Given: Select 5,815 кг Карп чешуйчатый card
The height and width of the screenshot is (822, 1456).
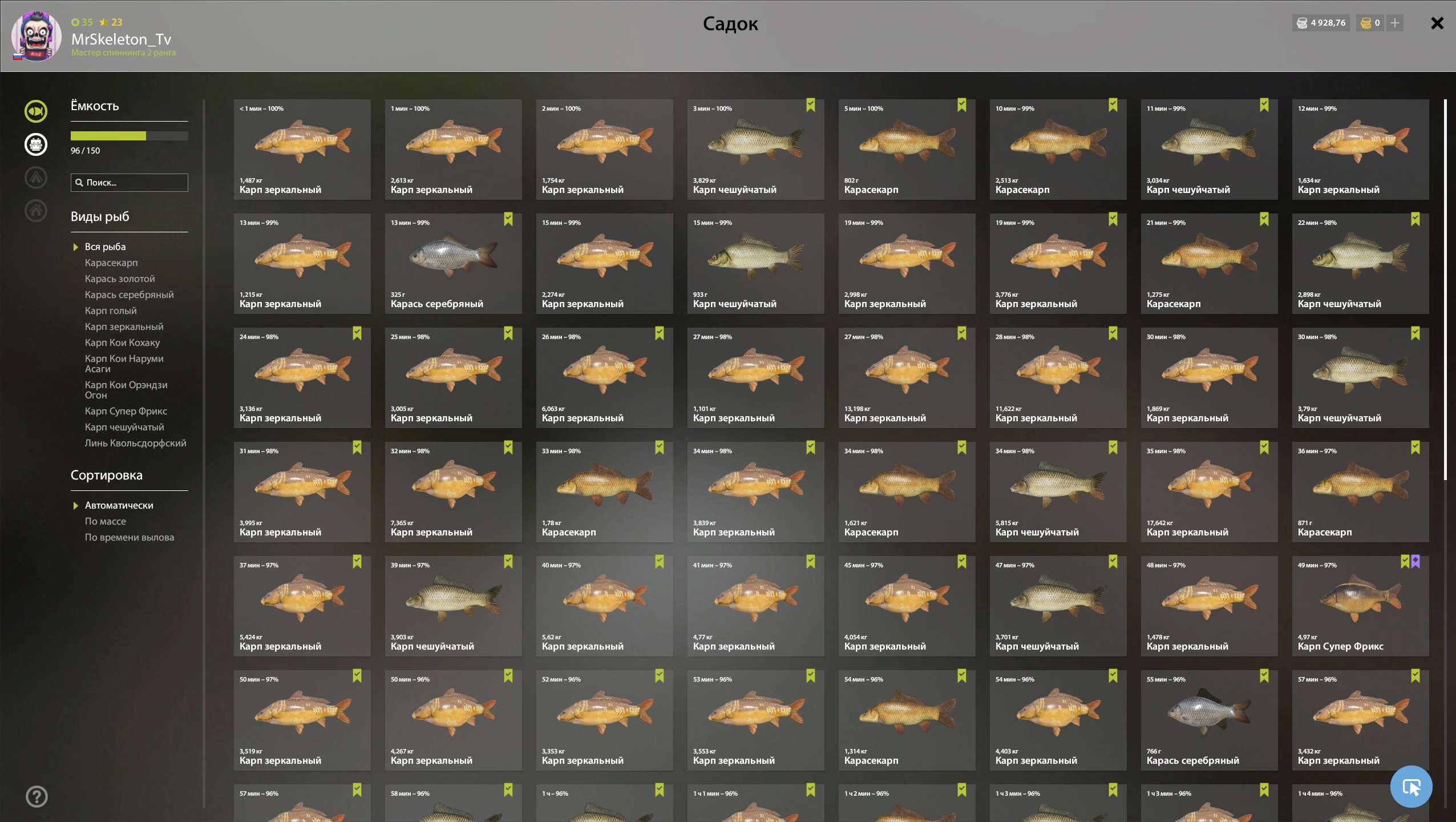Looking at the screenshot, I should point(1058,492).
